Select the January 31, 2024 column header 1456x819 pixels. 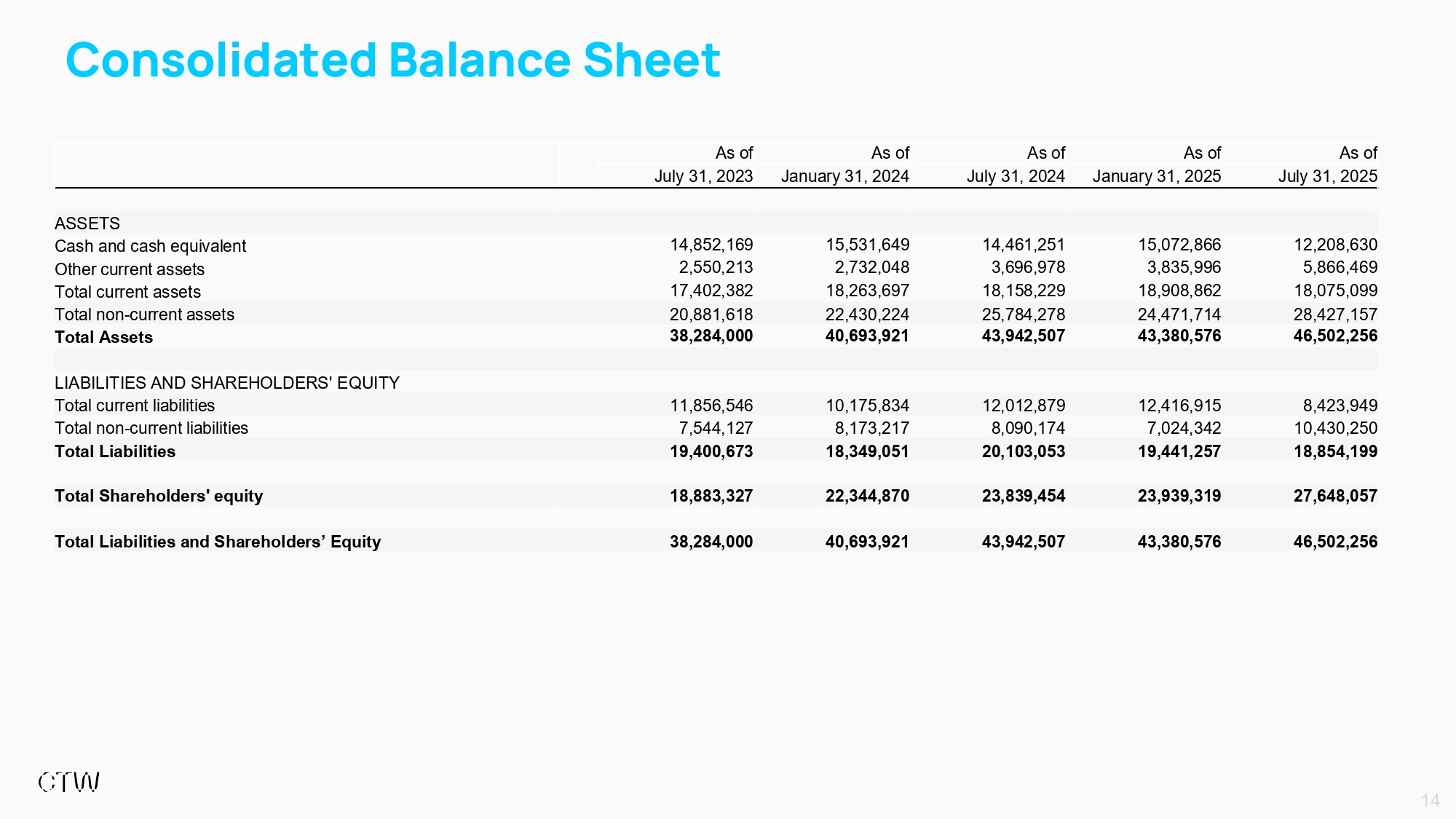[844, 176]
